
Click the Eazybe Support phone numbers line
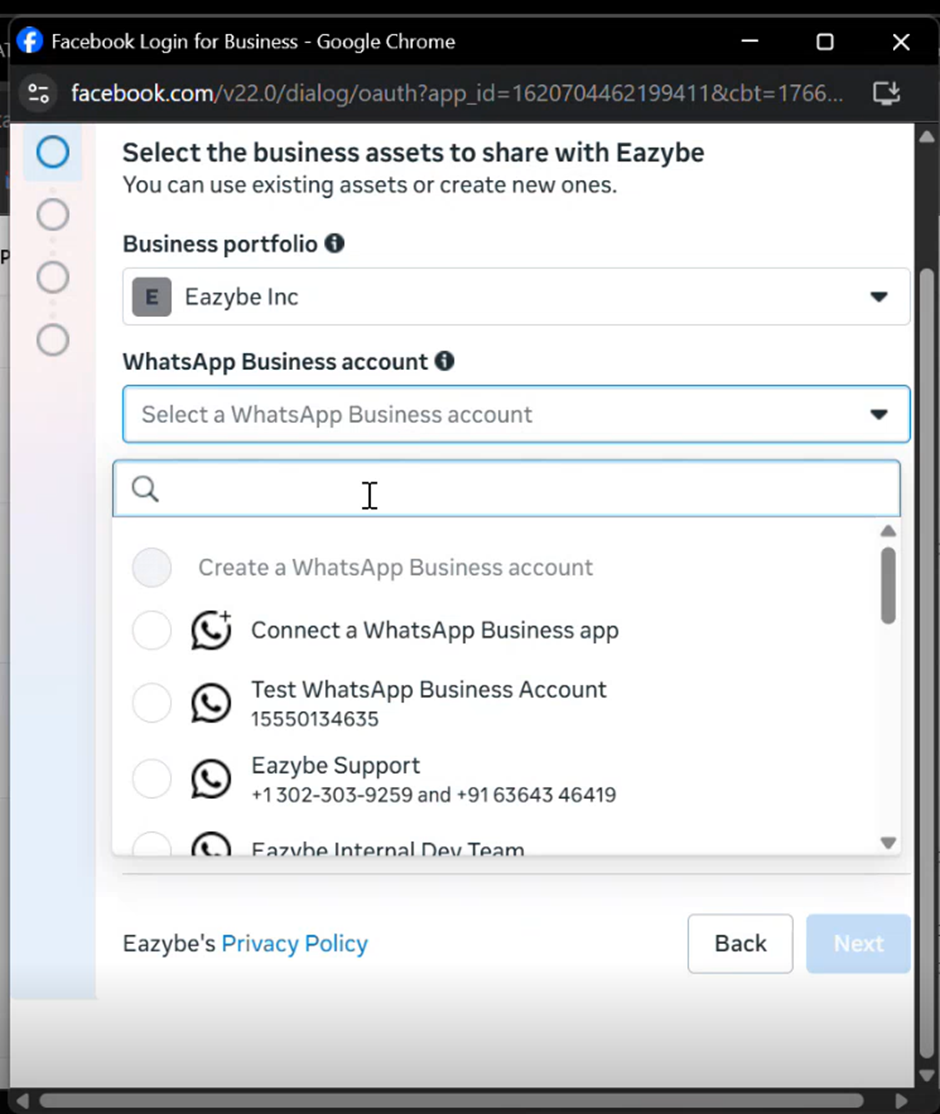click(433, 794)
